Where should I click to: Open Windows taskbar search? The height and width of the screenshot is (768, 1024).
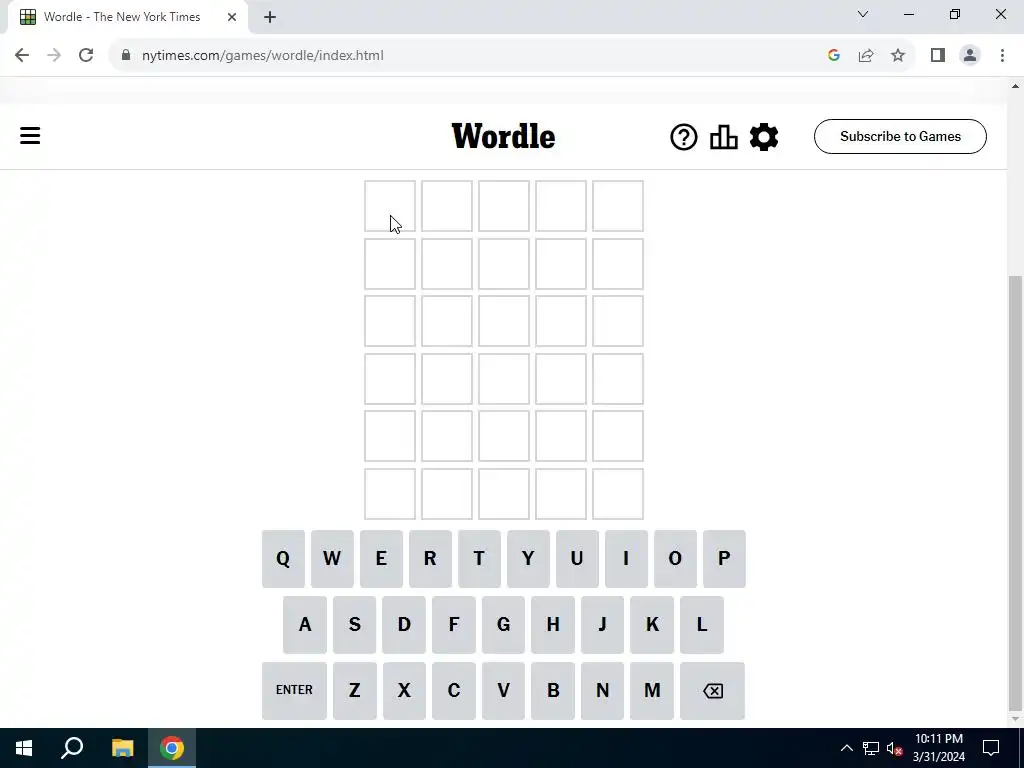[x=72, y=748]
